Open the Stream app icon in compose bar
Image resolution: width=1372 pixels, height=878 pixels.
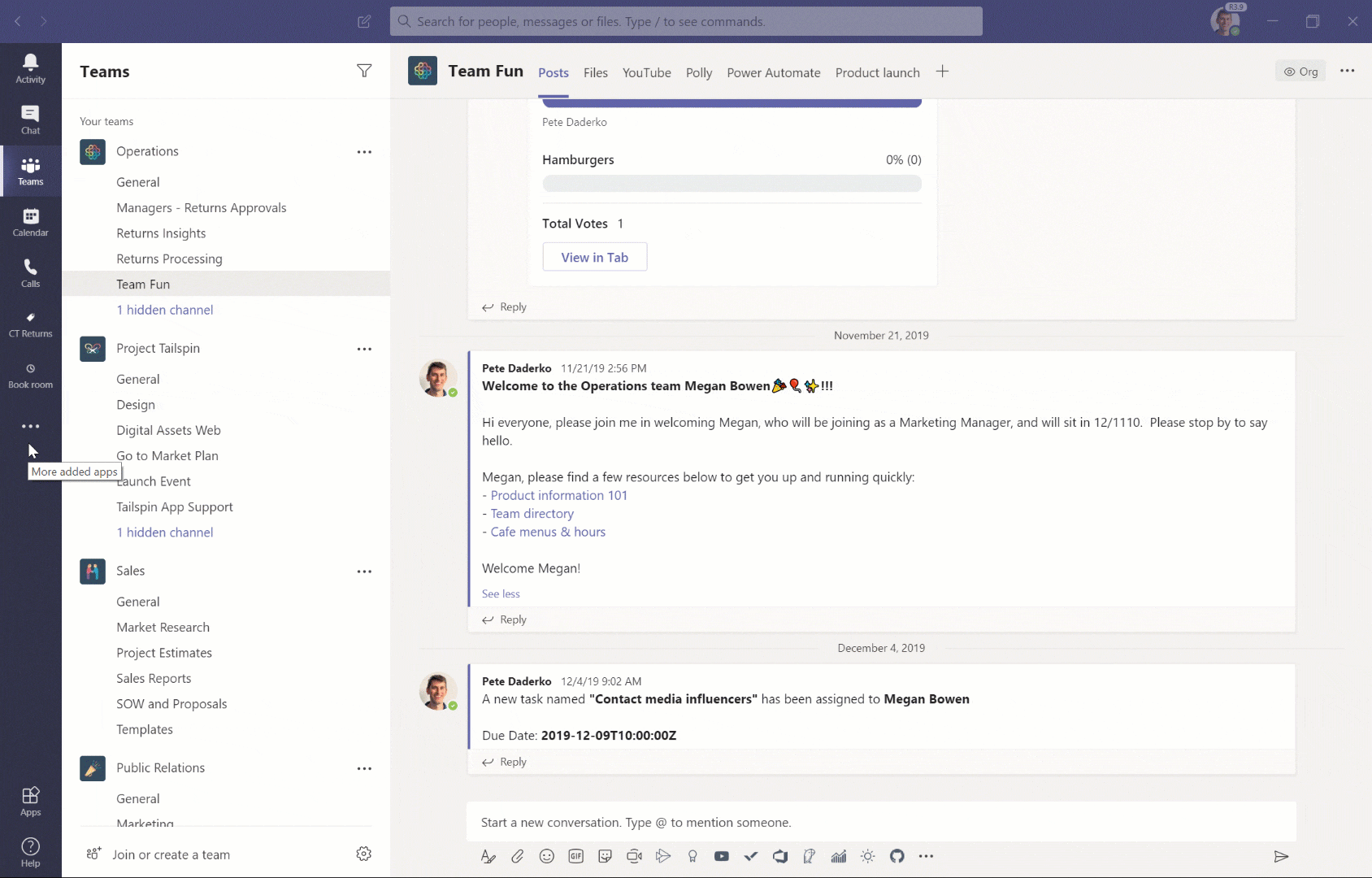pyautogui.click(x=663, y=856)
